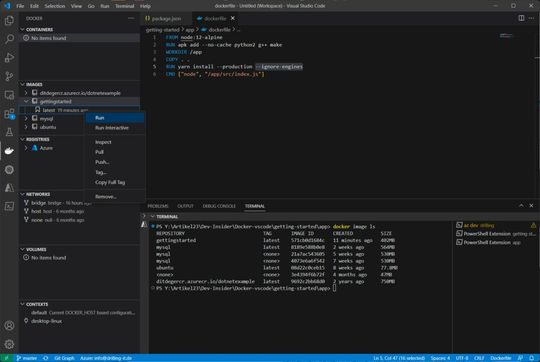The image size is (540, 362).
Task: Collapse the Images section
Action: [x=23, y=84]
